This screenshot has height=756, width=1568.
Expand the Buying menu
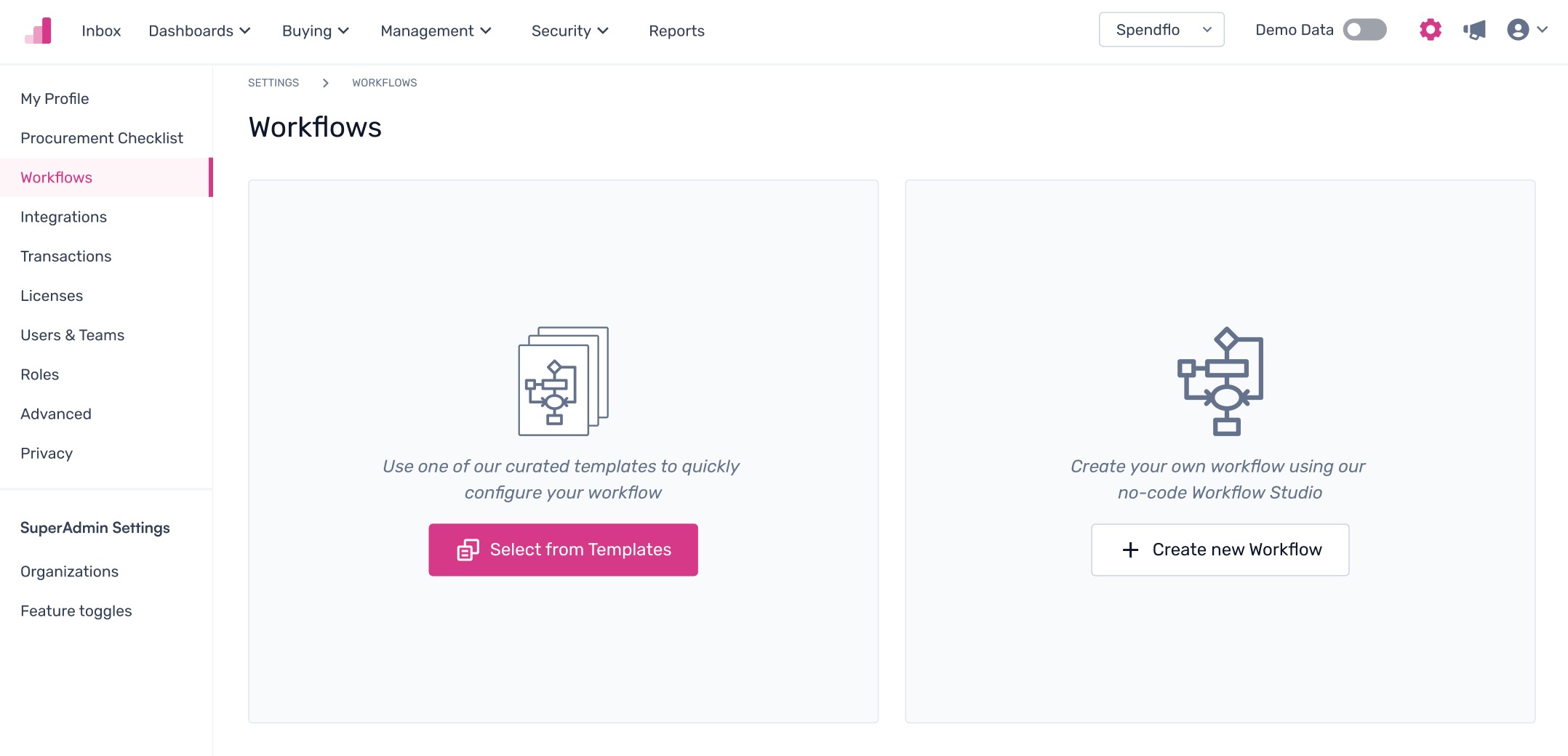(x=316, y=31)
